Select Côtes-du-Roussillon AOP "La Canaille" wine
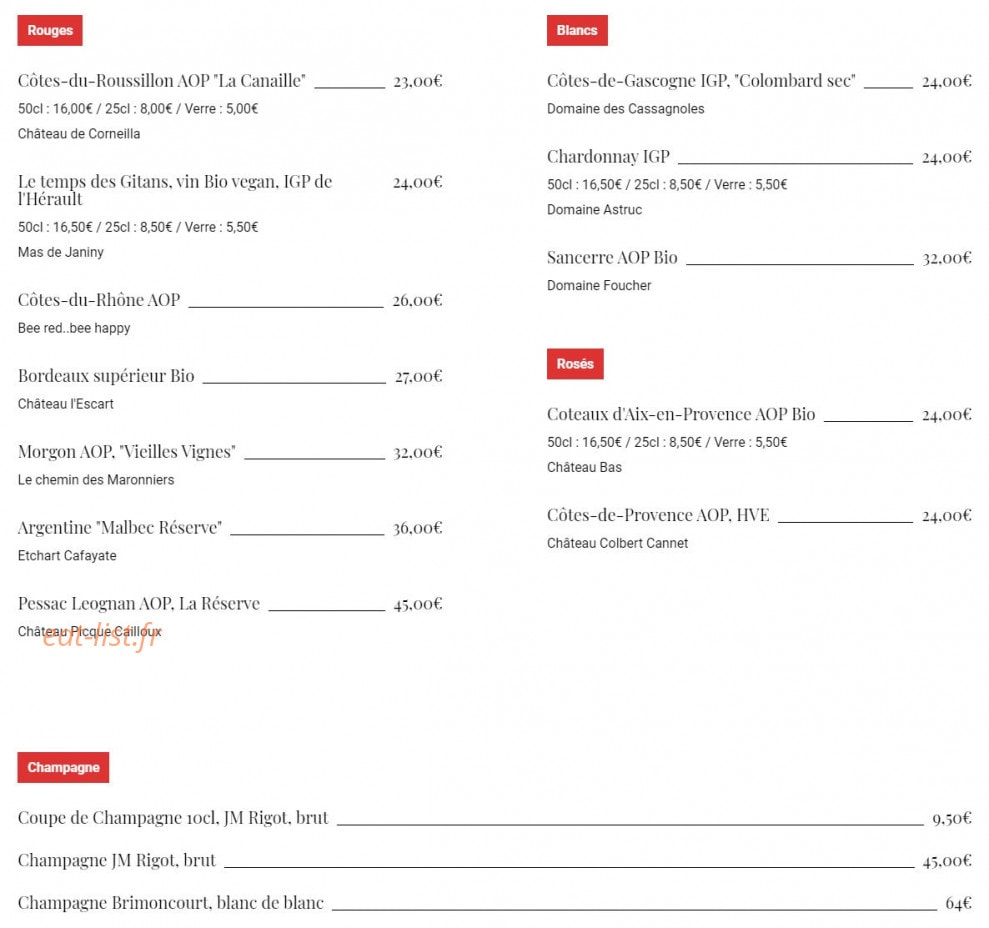The width and height of the screenshot is (989, 928). (161, 81)
